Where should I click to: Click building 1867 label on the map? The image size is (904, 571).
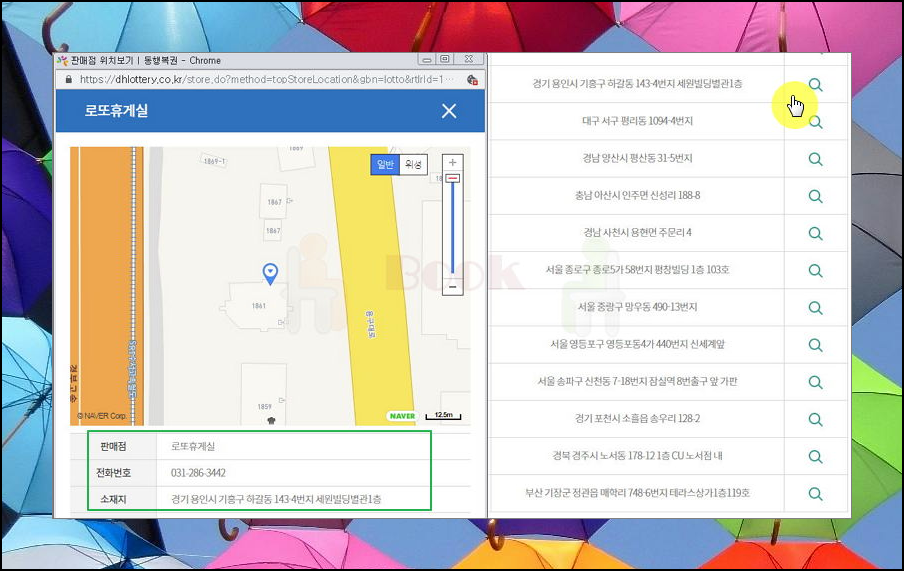point(274,202)
